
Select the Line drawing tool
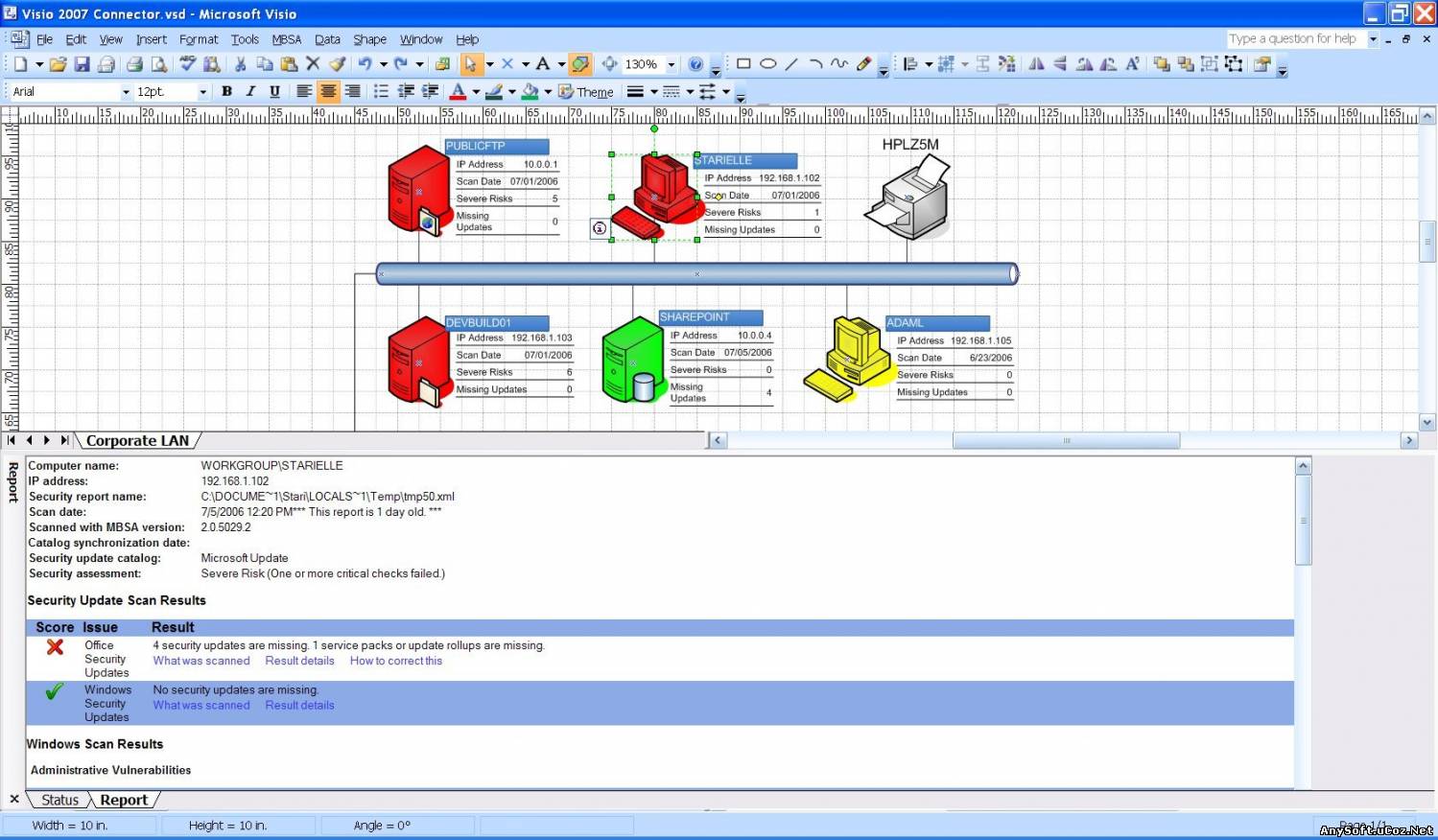click(x=791, y=64)
